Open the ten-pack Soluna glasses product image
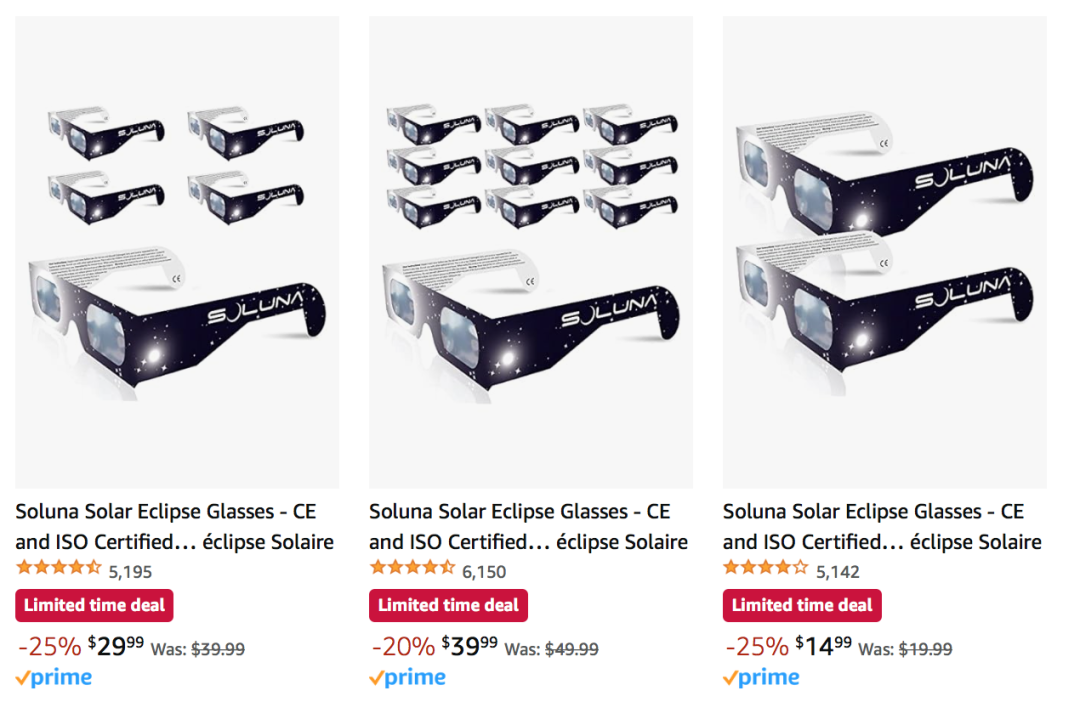Viewport: 1080px width, 719px height. click(531, 252)
